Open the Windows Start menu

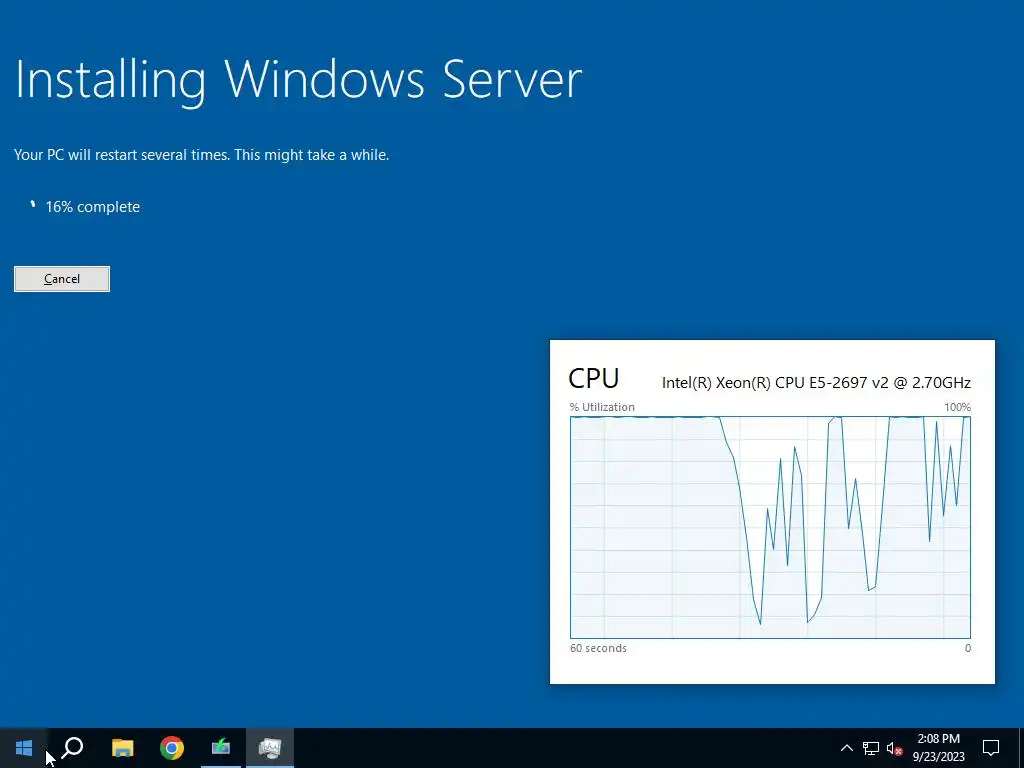[24, 748]
